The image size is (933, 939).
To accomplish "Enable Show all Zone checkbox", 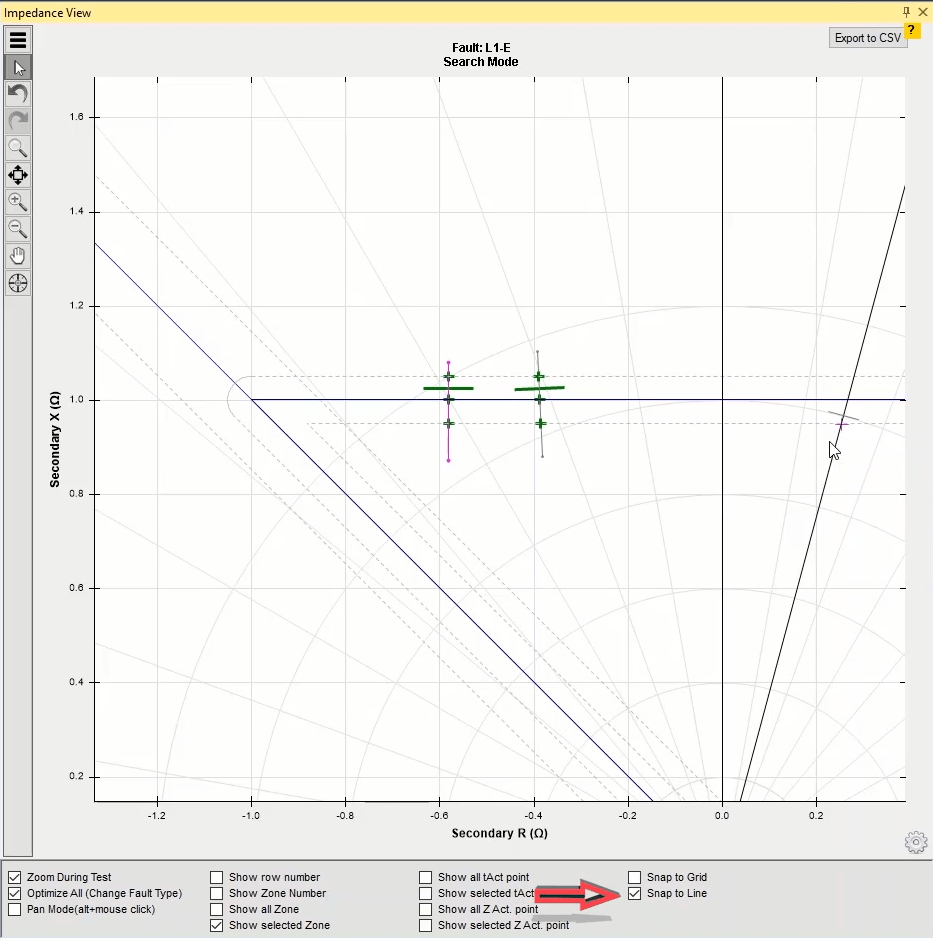I will point(217,909).
